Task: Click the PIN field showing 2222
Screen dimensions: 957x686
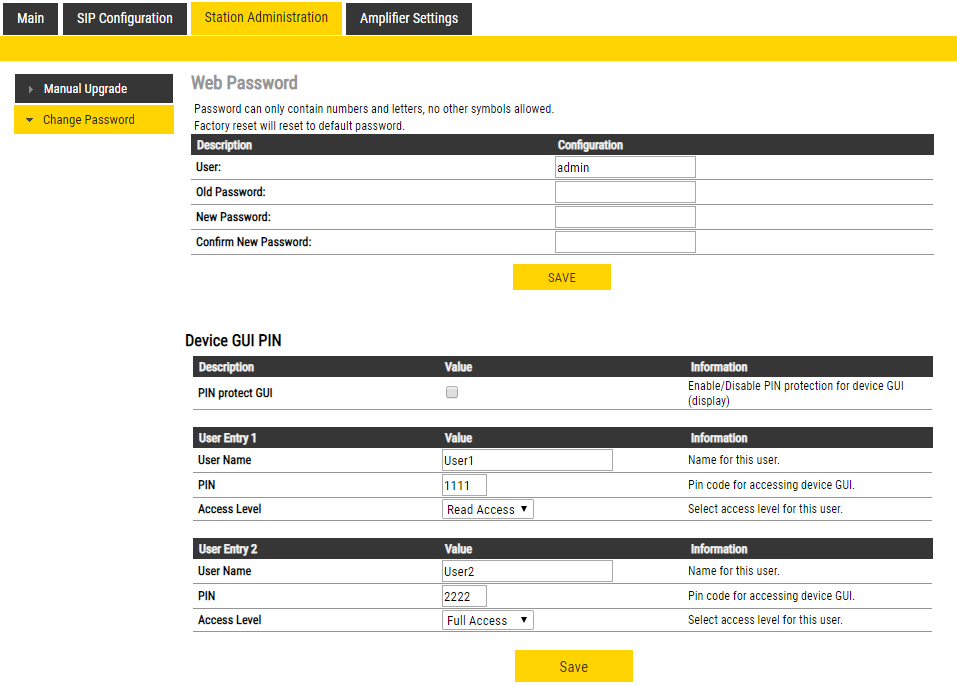Action: point(464,596)
